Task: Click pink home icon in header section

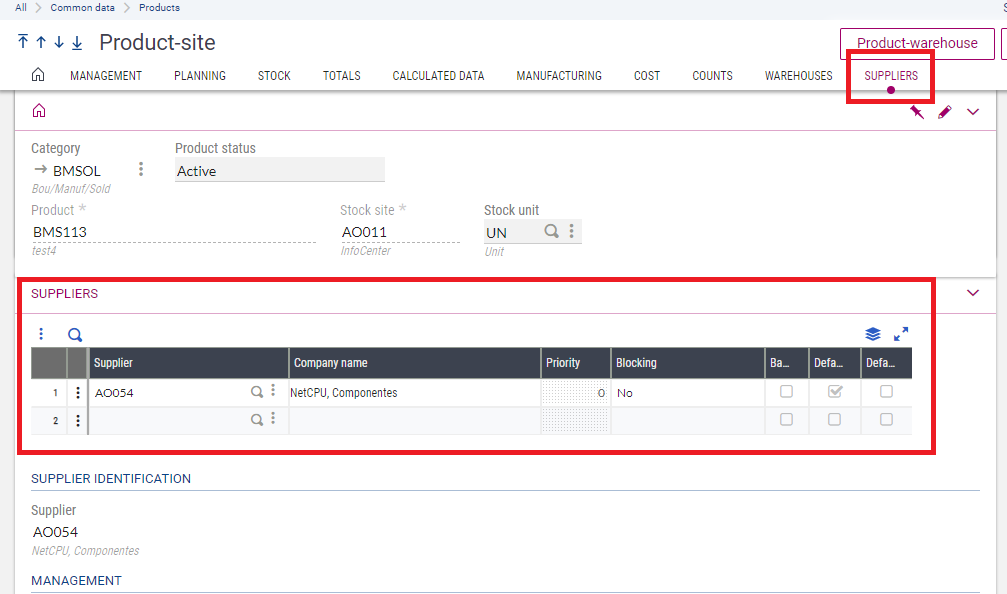Action: coord(39,110)
